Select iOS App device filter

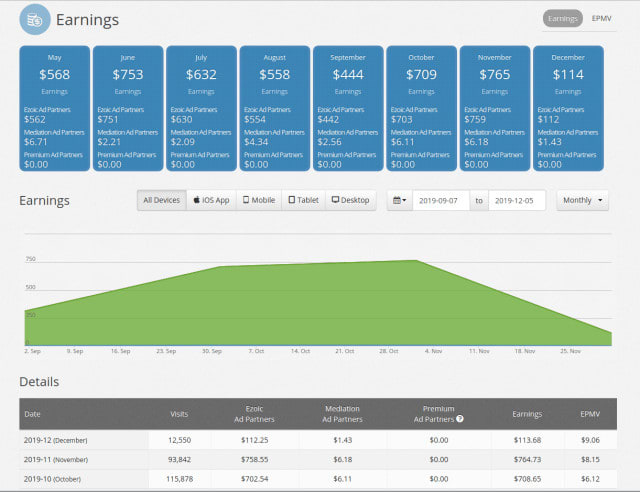tap(211, 200)
